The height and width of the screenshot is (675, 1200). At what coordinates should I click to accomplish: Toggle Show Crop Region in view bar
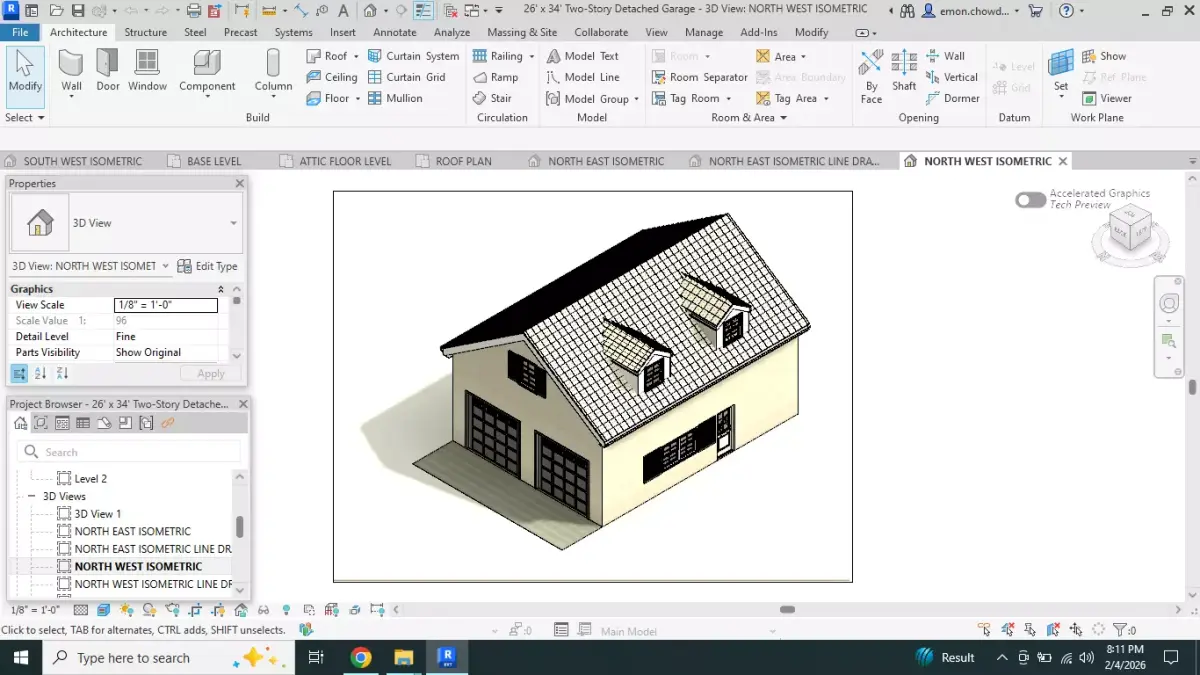click(x=218, y=610)
